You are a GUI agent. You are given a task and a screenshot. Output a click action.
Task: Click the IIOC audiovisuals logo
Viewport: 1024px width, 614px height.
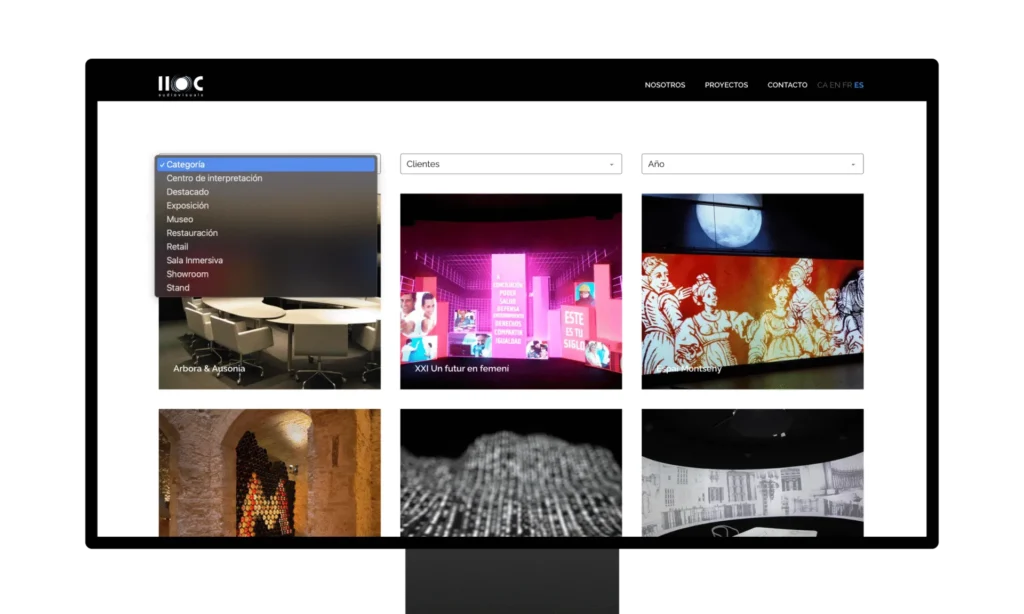(x=181, y=86)
